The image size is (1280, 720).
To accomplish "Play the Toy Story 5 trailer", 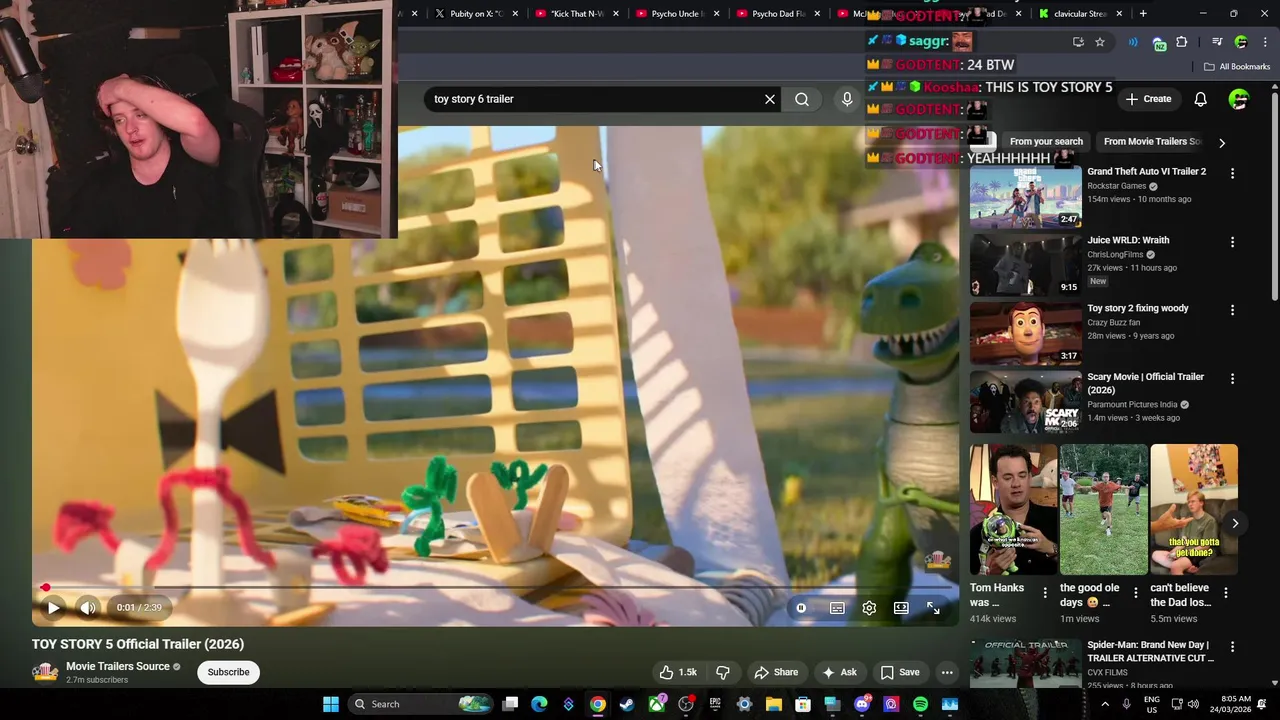I will (53, 607).
